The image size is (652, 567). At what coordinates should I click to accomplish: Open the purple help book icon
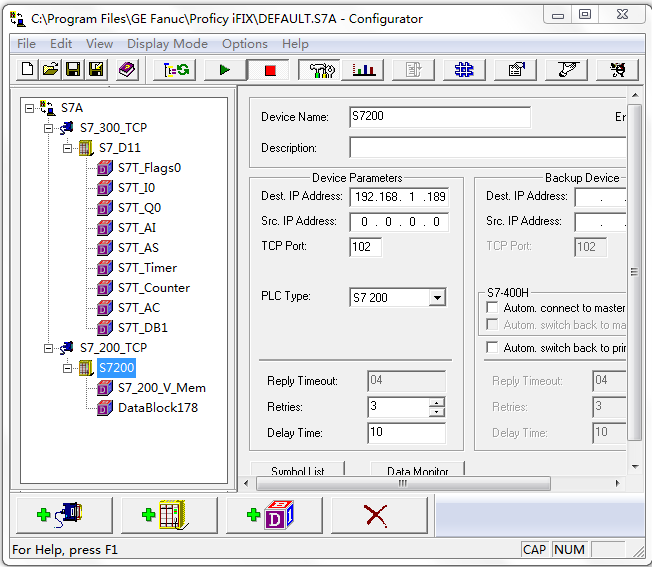127,69
